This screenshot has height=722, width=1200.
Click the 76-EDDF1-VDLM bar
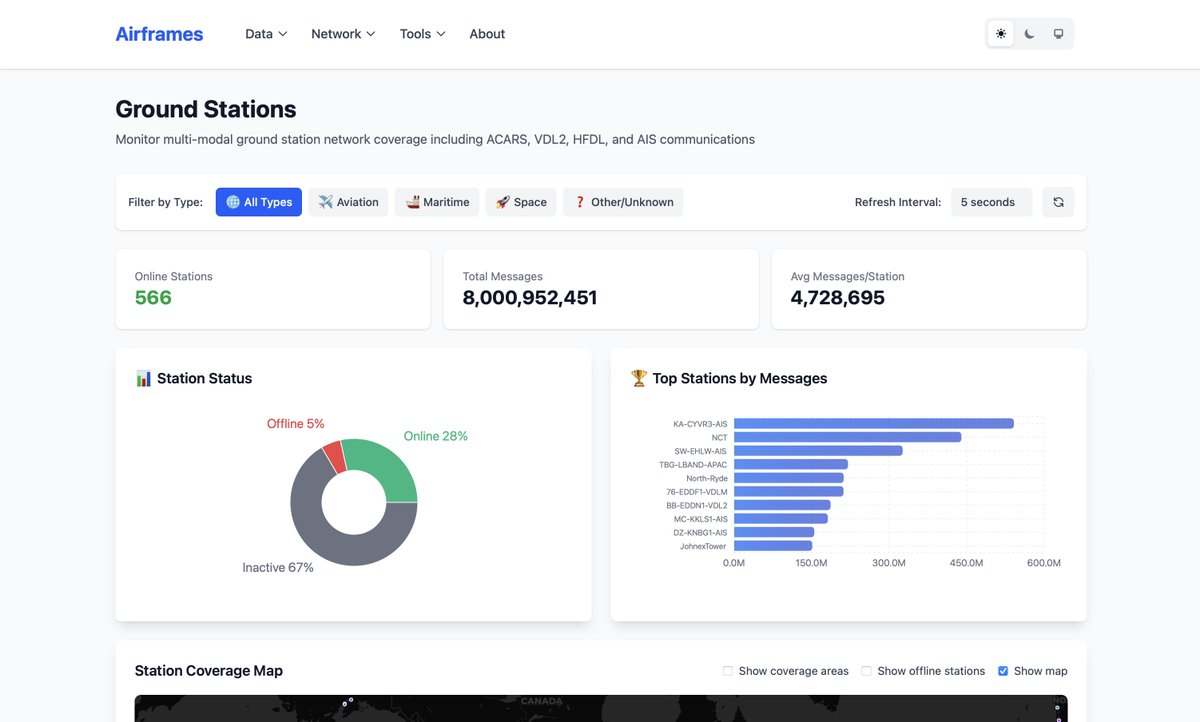pyautogui.click(x=789, y=492)
